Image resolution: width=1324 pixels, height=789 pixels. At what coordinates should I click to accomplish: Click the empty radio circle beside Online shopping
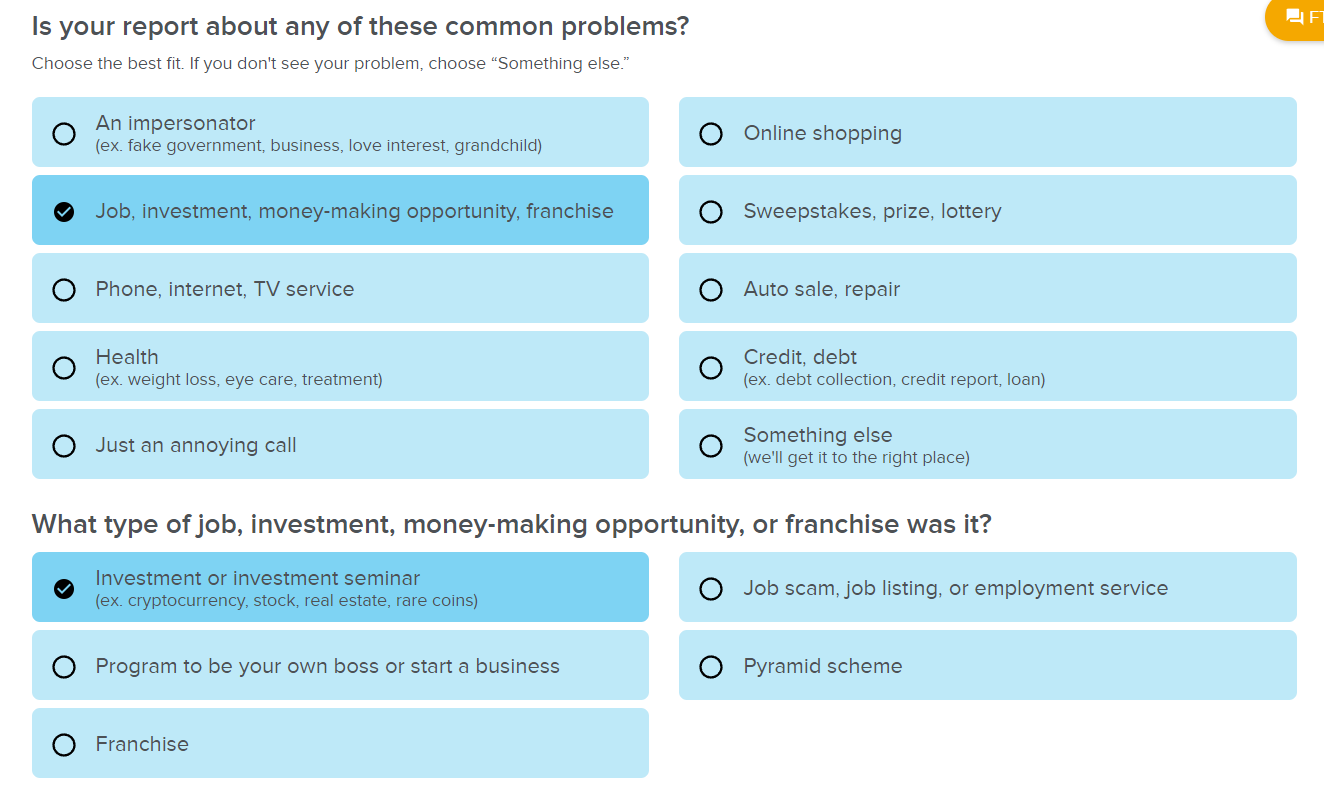[711, 133]
